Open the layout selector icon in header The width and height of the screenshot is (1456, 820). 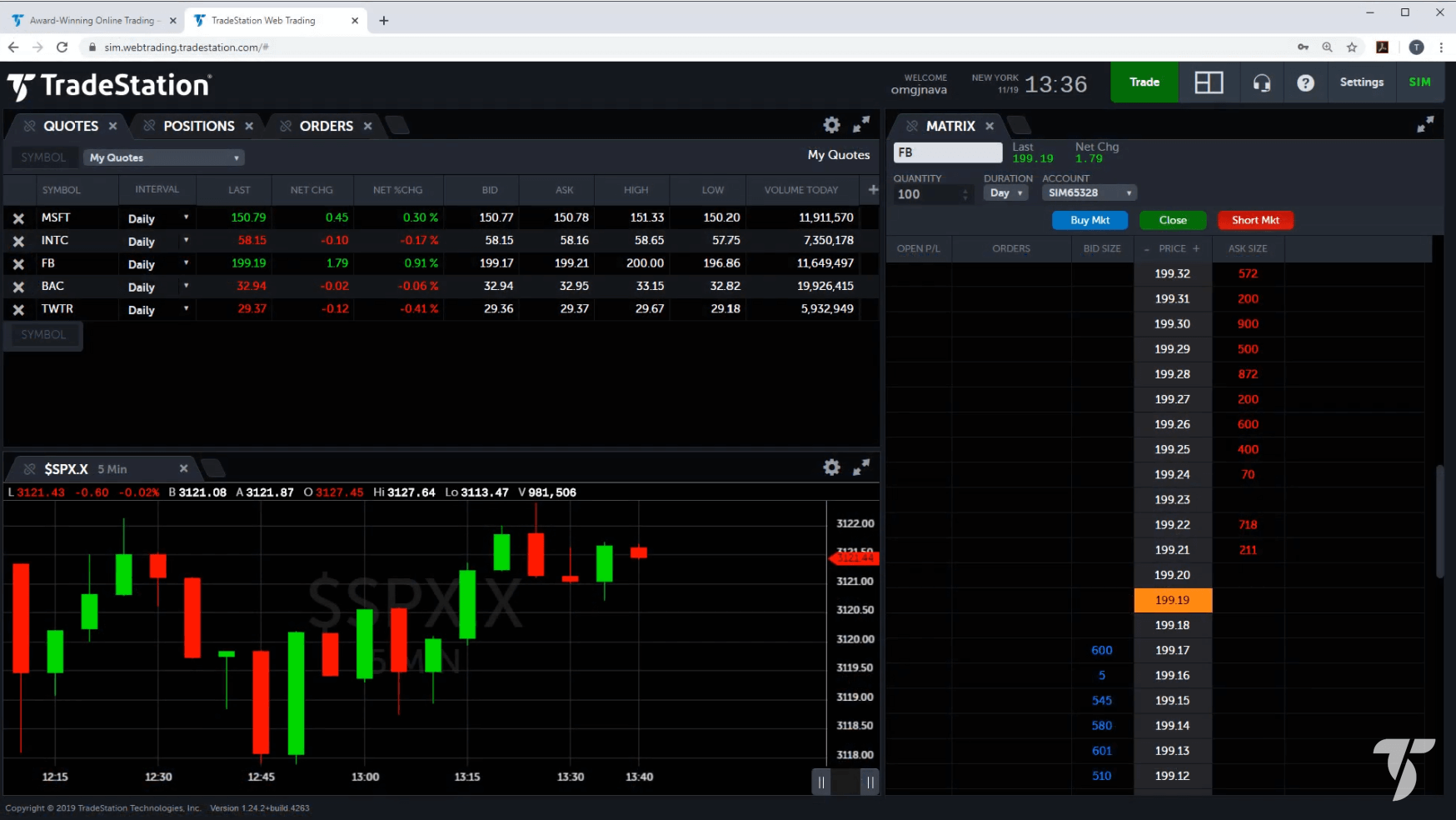tap(1209, 82)
